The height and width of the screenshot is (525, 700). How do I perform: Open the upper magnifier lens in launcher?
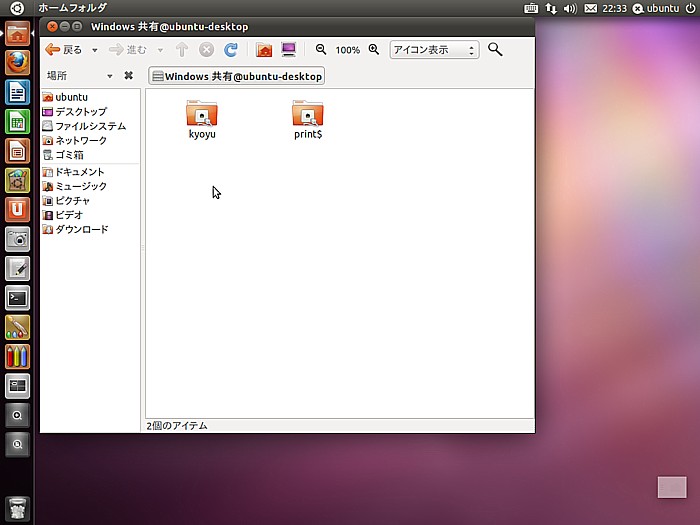coord(17,415)
